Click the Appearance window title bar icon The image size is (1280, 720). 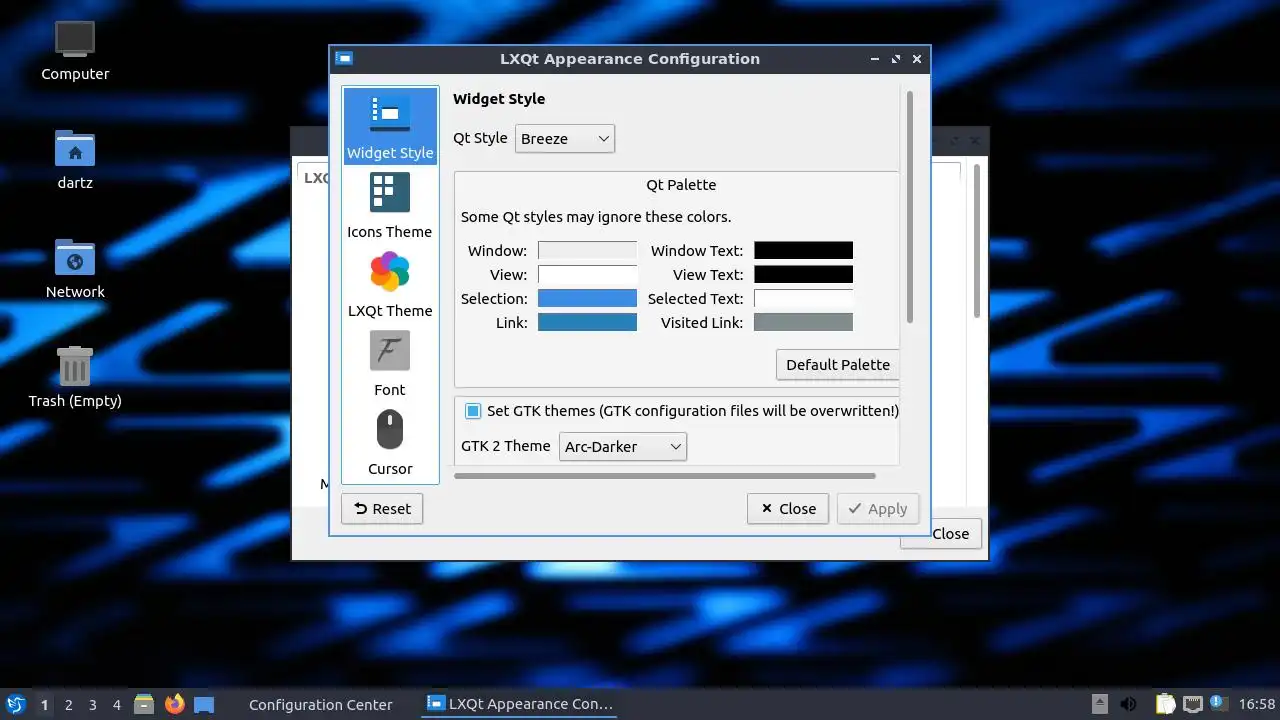click(x=344, y=59)
